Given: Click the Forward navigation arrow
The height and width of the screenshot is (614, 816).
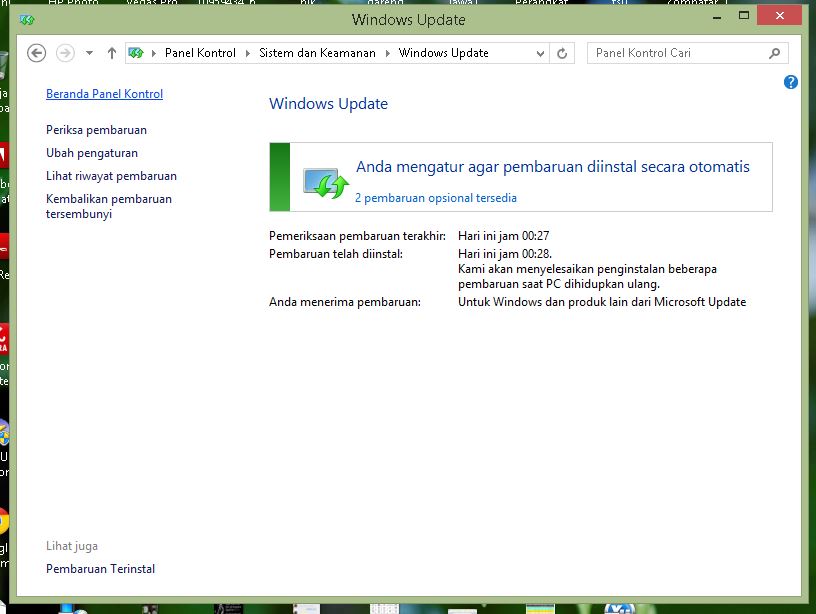Looking at the screenshot, I should (65, 53).
